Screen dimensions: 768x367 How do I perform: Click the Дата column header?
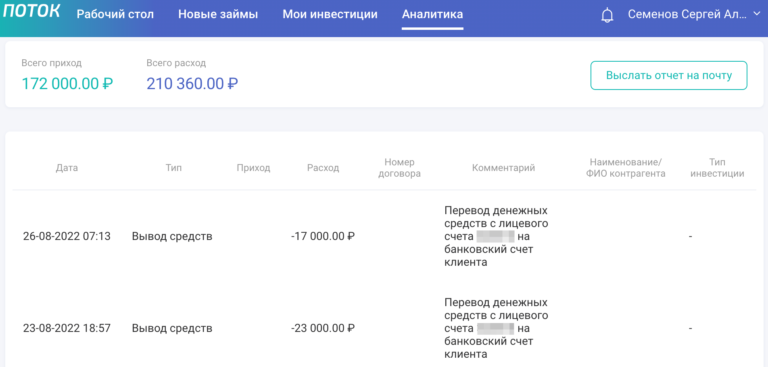(x=67, y=168)
